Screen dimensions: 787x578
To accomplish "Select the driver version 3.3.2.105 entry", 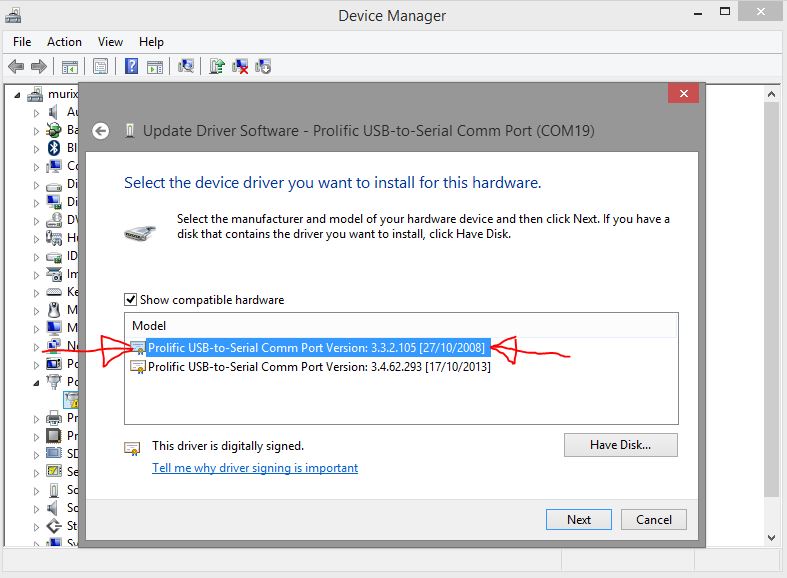I will click(318, 347).
